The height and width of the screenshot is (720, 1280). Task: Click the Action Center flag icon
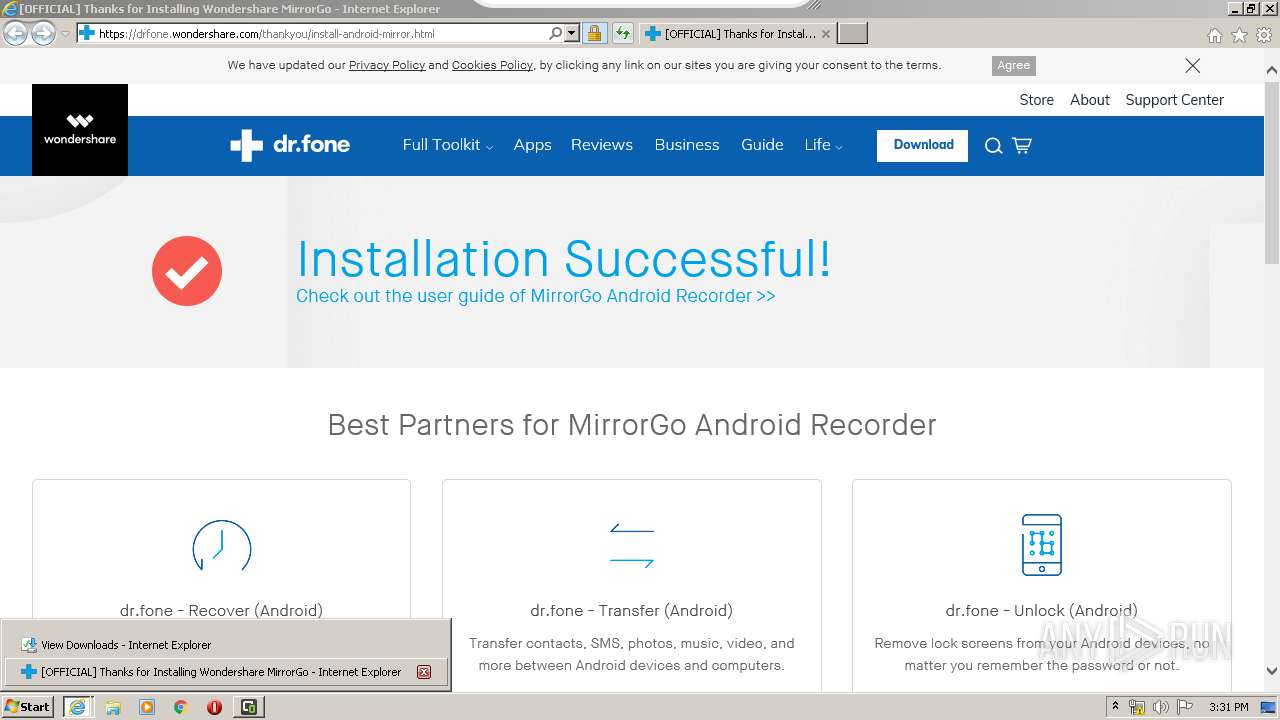click(1185, 708)
